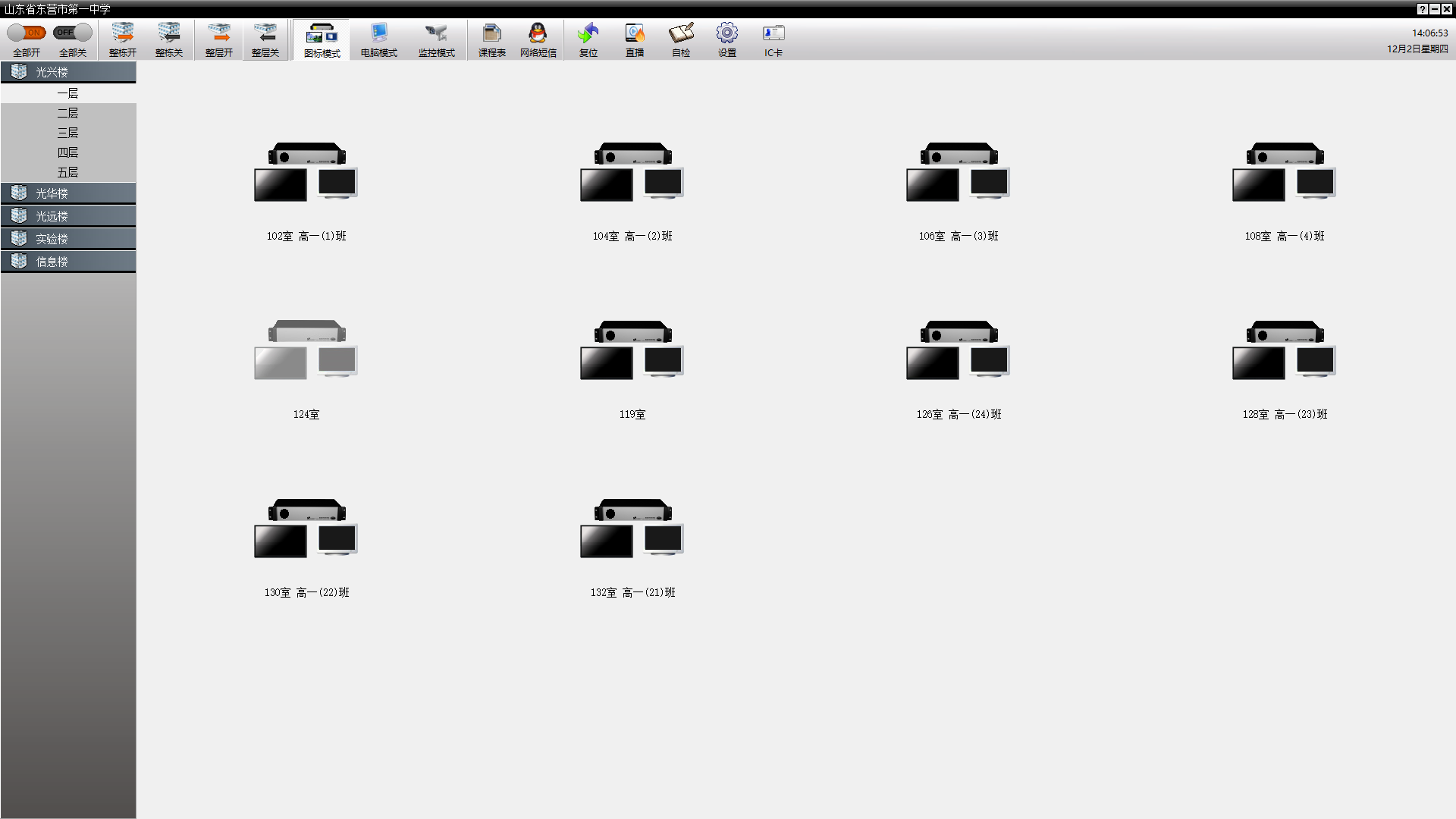Toggle the 全部关 OFF switch

coord(73,33)
